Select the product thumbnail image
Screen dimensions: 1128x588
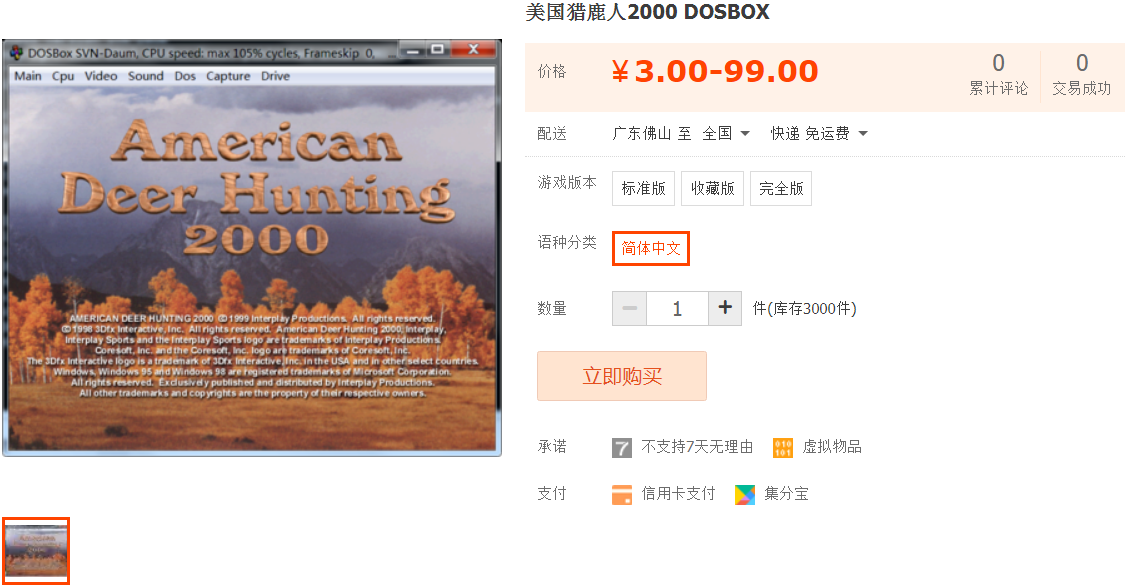point(36,551)
